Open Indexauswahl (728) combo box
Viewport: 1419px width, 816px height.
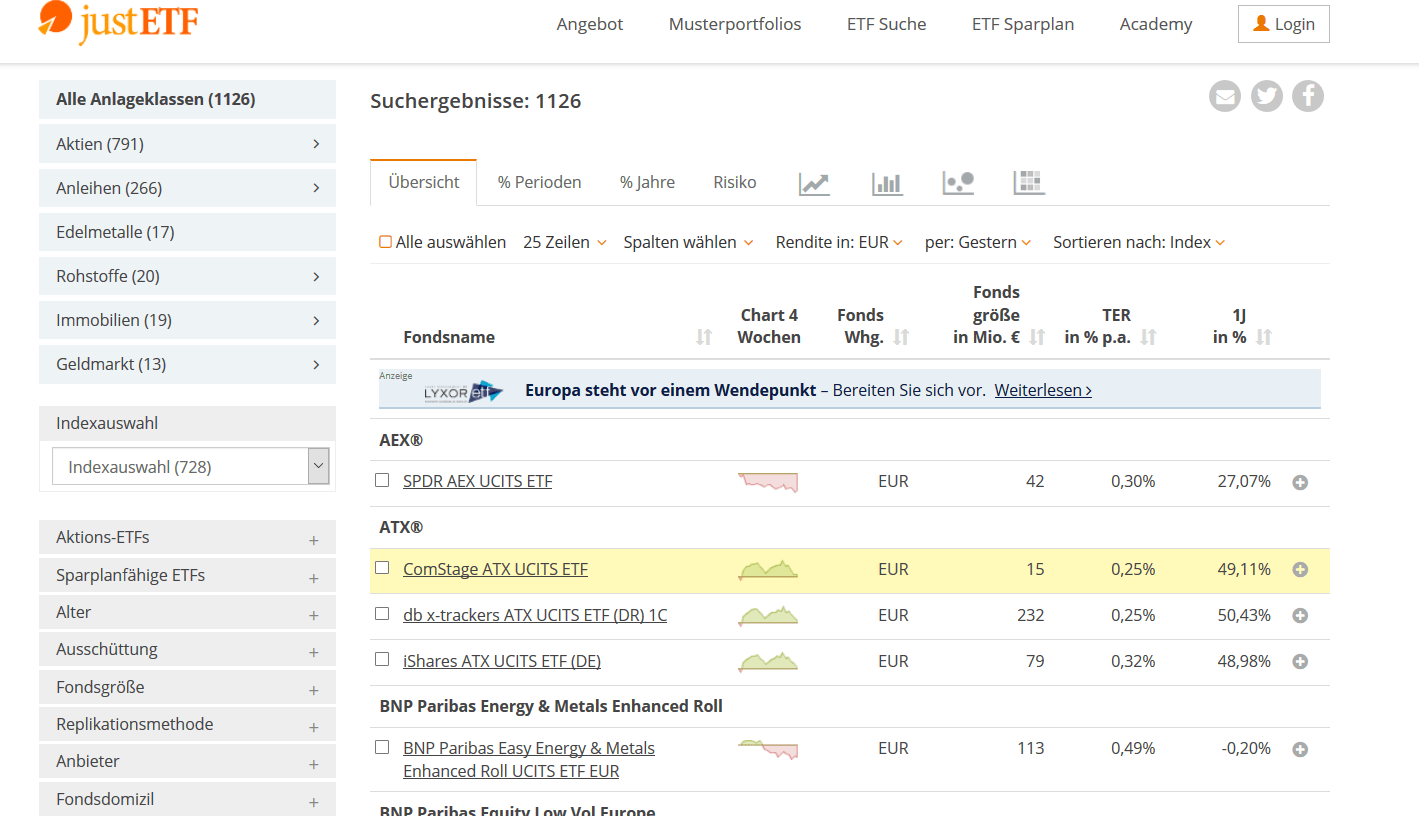click(190, 467)
